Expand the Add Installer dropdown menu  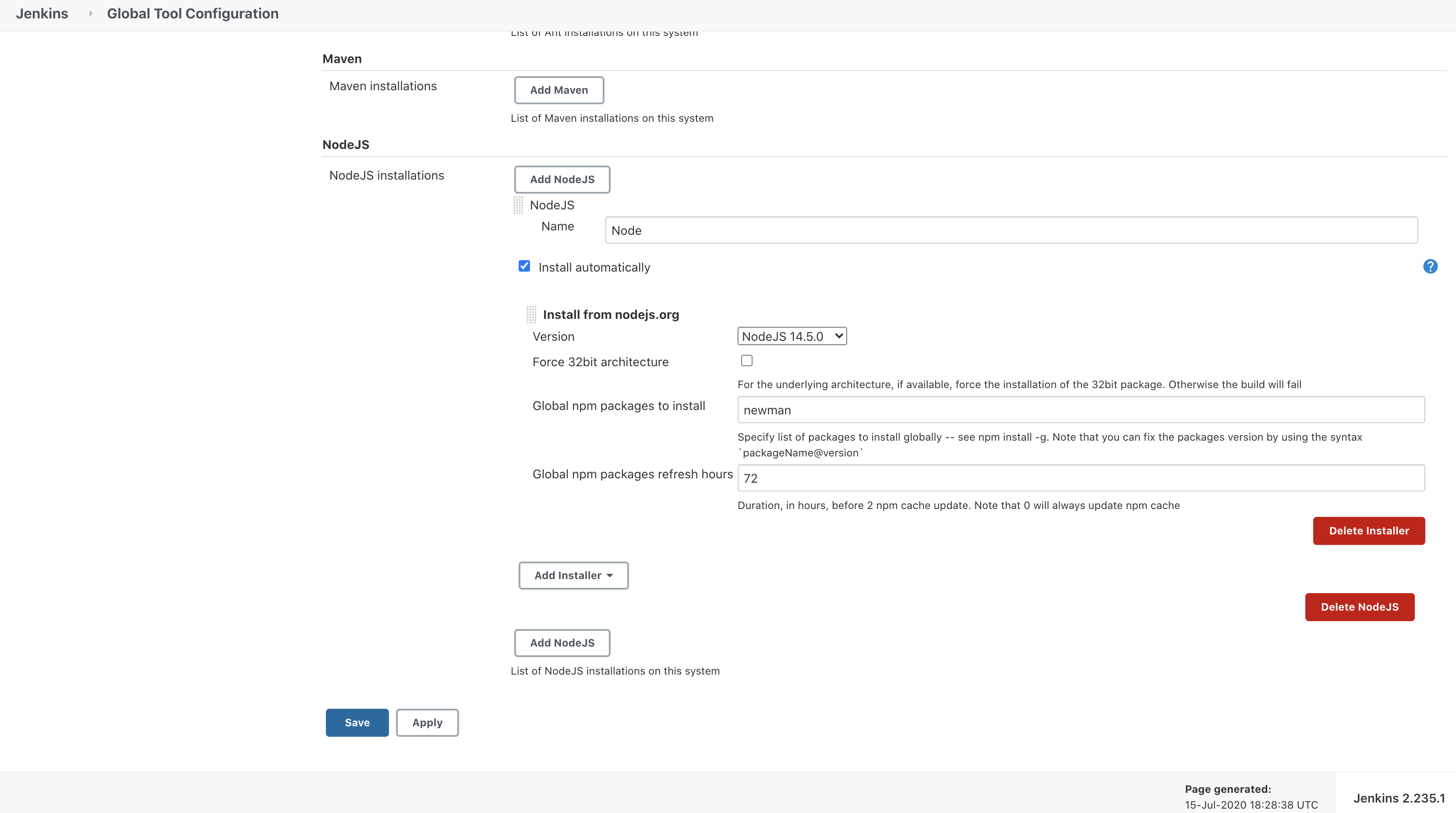pyautogui.click(x=573, y=575)
